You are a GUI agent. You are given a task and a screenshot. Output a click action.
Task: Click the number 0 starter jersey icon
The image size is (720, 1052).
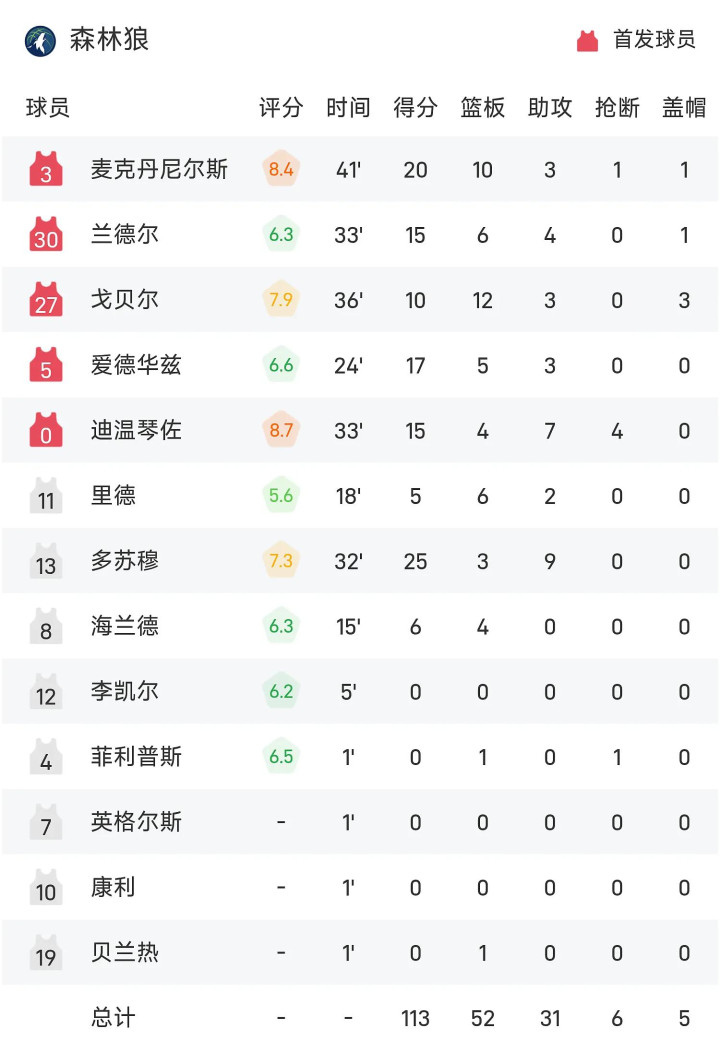[46, 431]
